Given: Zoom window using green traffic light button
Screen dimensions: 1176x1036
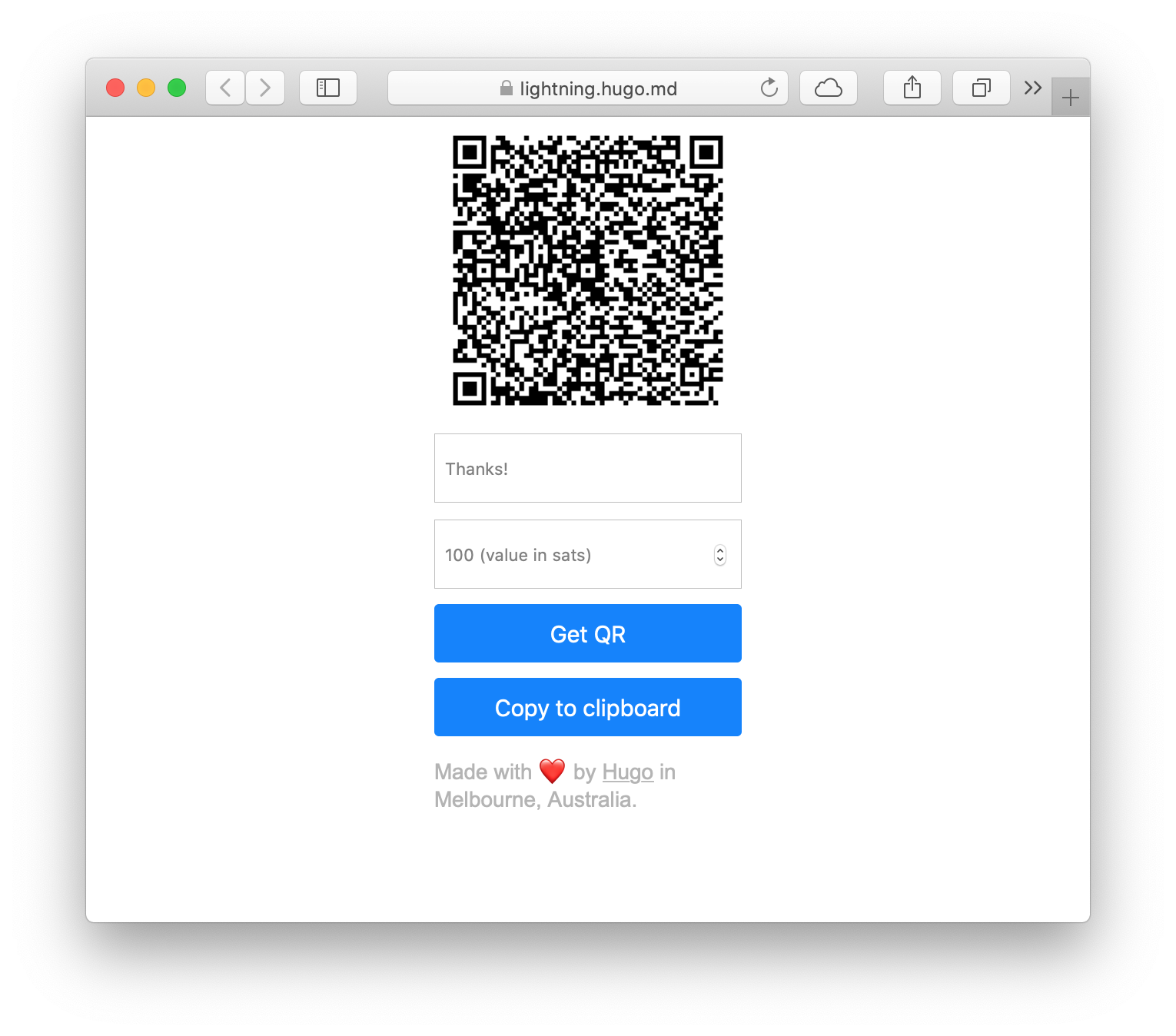Looking at the screenshot, I should pyautogui.click(x=177, y=88).
